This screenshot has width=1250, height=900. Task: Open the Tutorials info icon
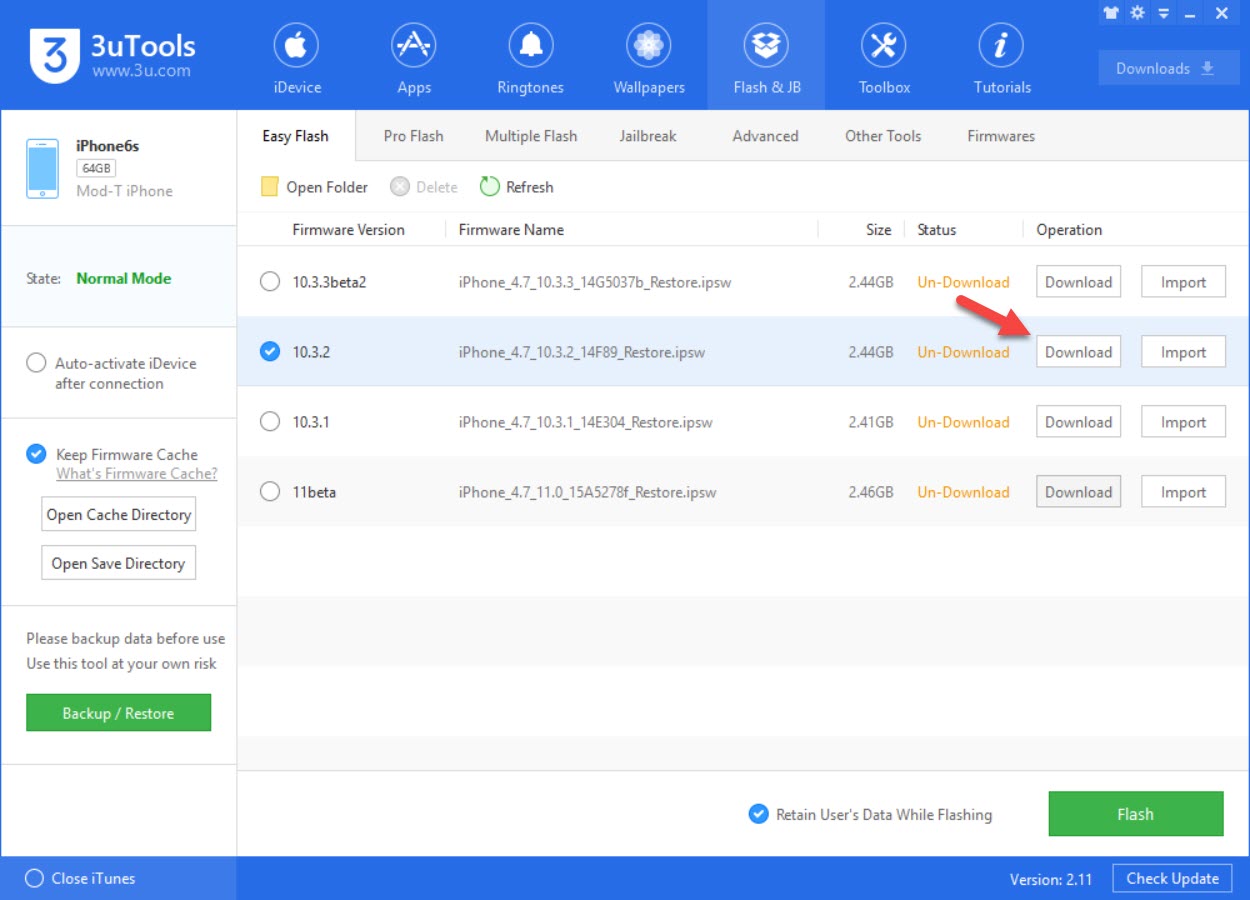[1002, 46]
